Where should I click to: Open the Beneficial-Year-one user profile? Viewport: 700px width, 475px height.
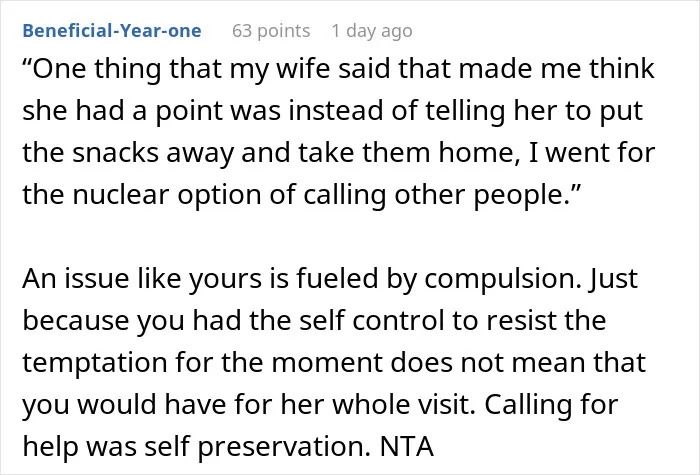click(112, 31)
